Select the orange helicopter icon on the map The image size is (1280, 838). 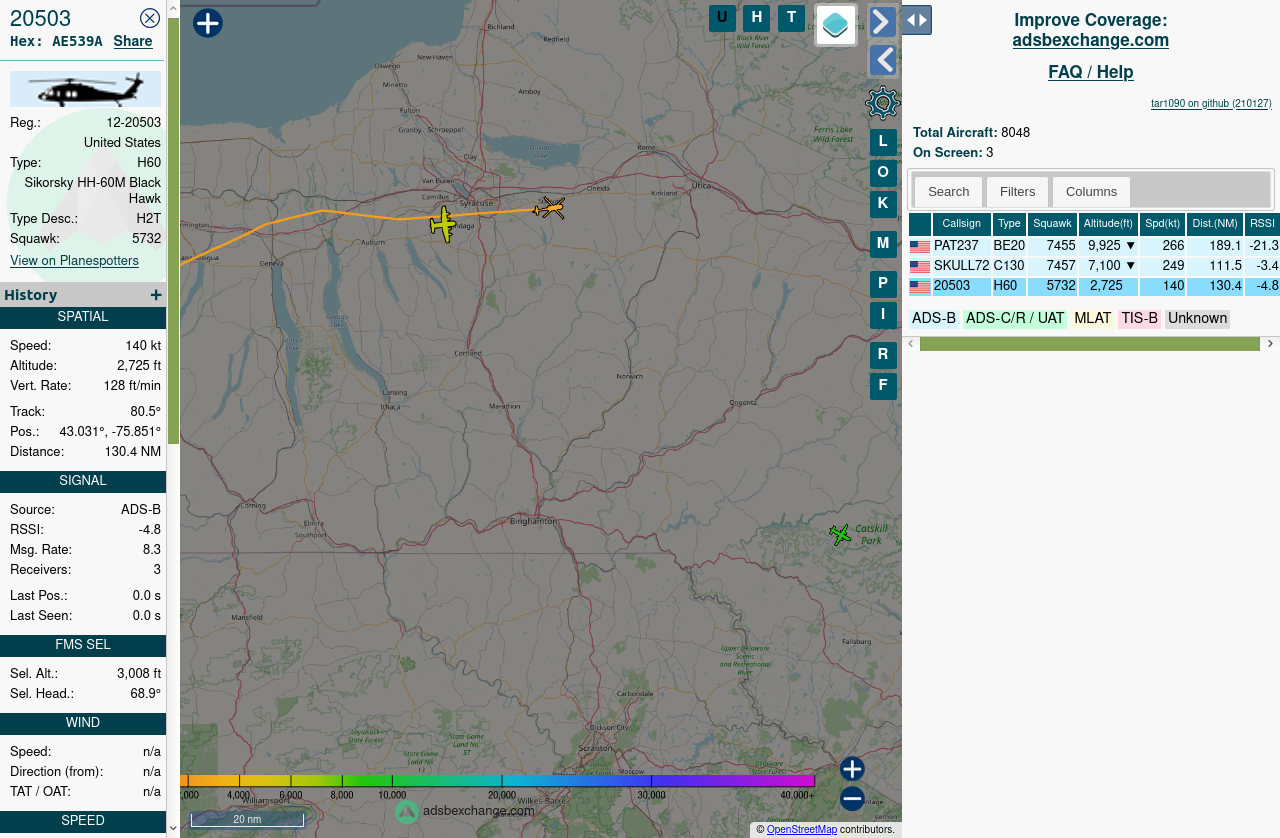pos(549,208)
